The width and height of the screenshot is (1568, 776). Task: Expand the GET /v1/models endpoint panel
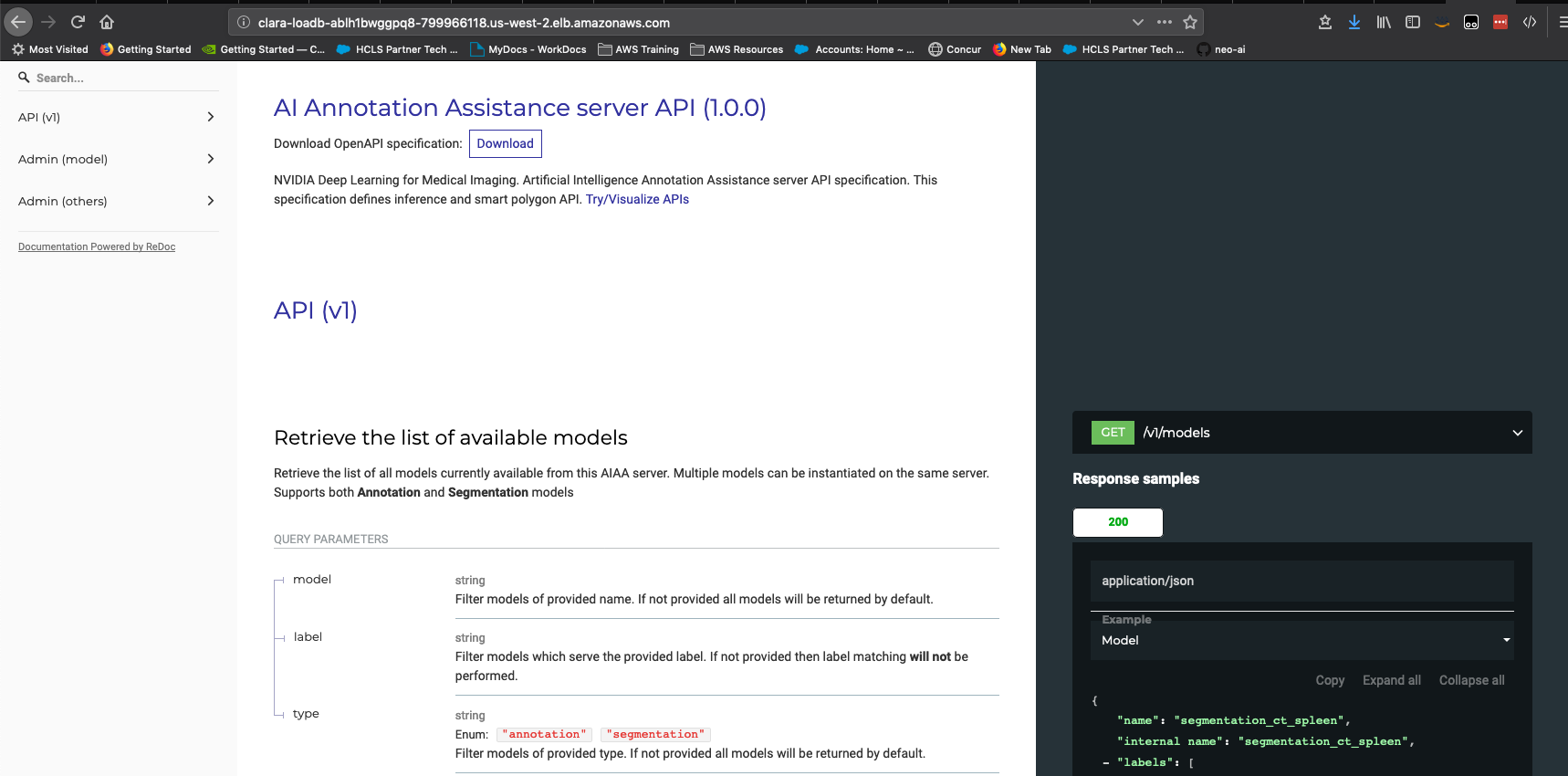pos(1302,433)
